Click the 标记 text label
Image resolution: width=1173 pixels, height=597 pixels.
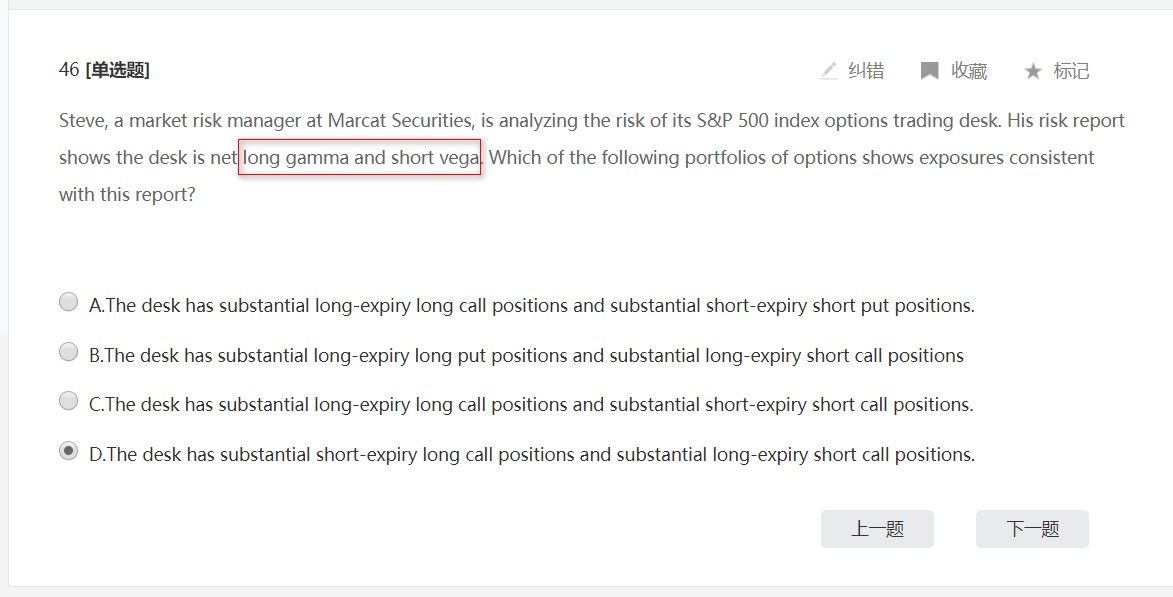pyautogui.click(x=1071, y=71)
